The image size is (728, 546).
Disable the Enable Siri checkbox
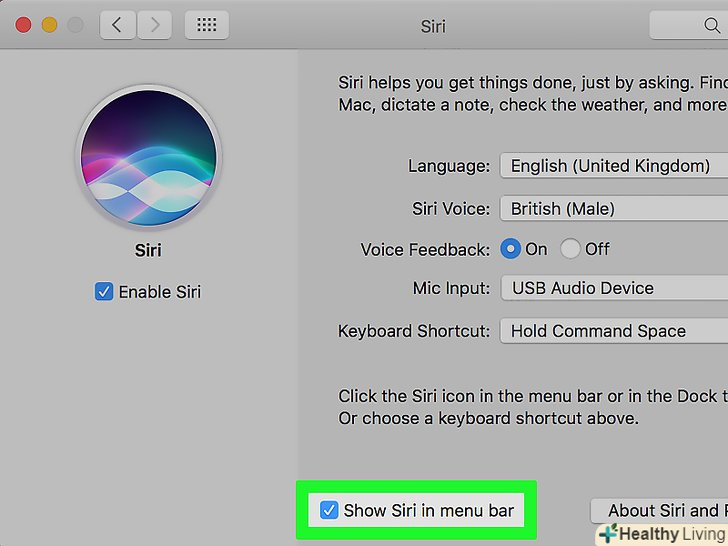[x=104, y=292]
